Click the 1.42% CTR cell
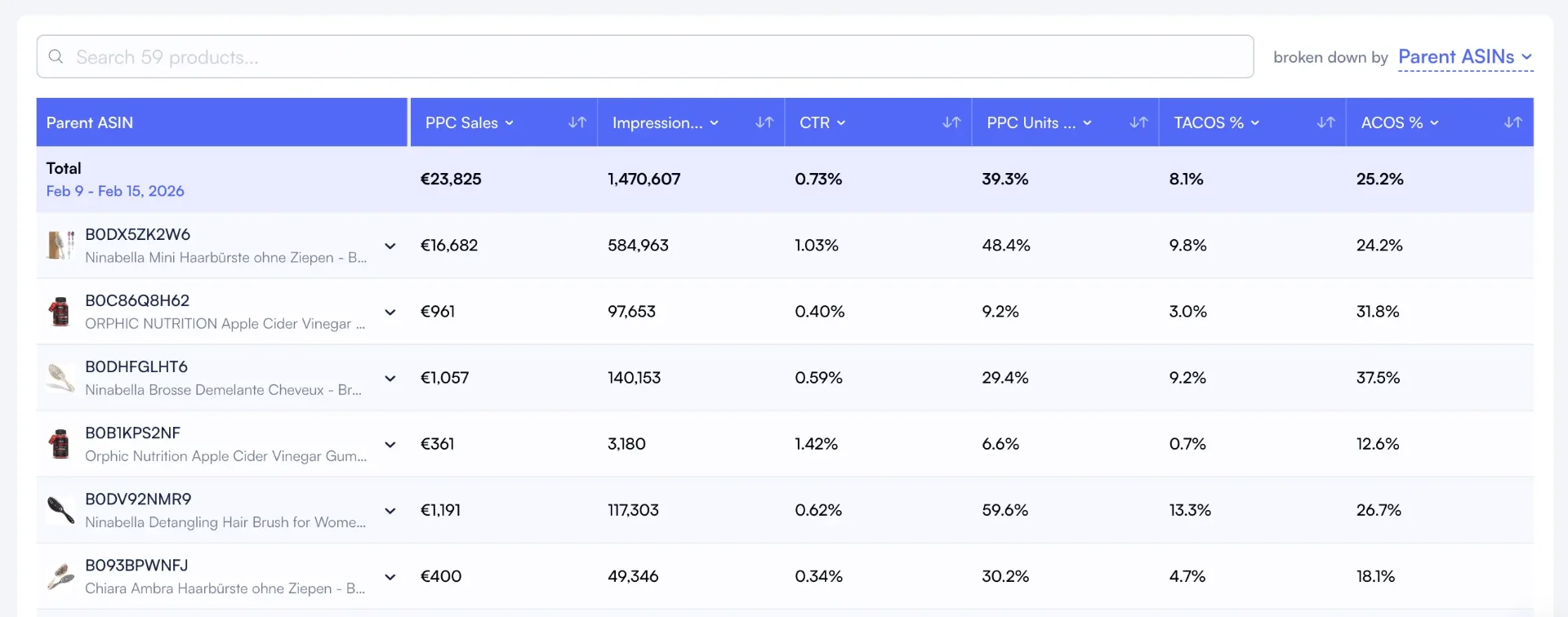1568x617 pixels. click(x=817, y=443)
